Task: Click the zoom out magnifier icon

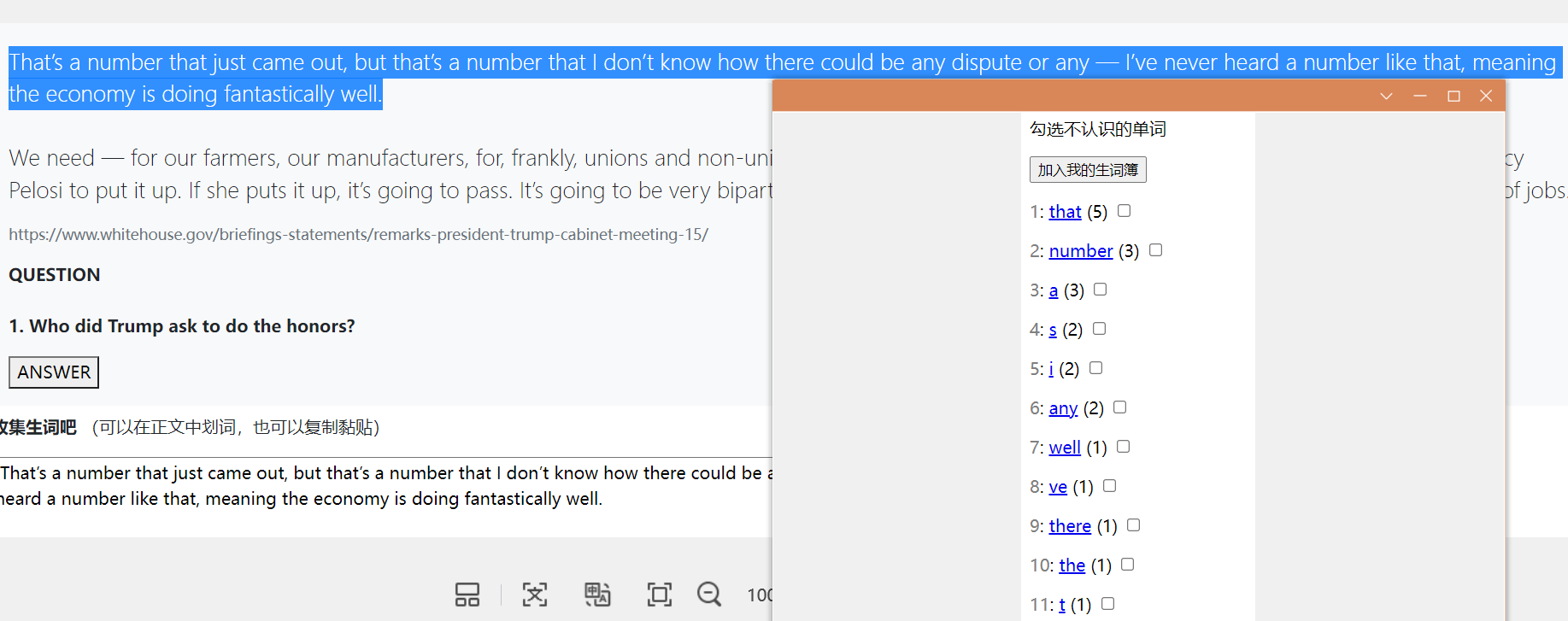Action: pyautogui.click(x=709, y=594)
